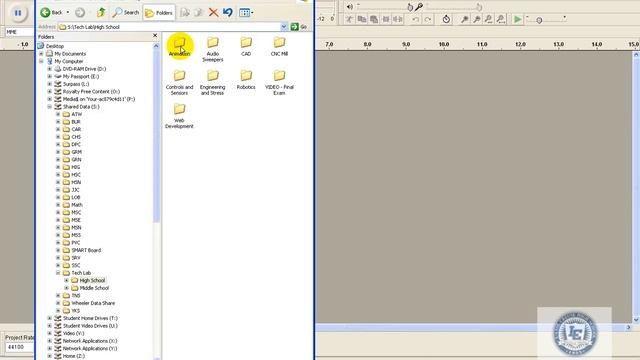Click Desktop in the folder tree
640x360 pixels.
[55, 46]
